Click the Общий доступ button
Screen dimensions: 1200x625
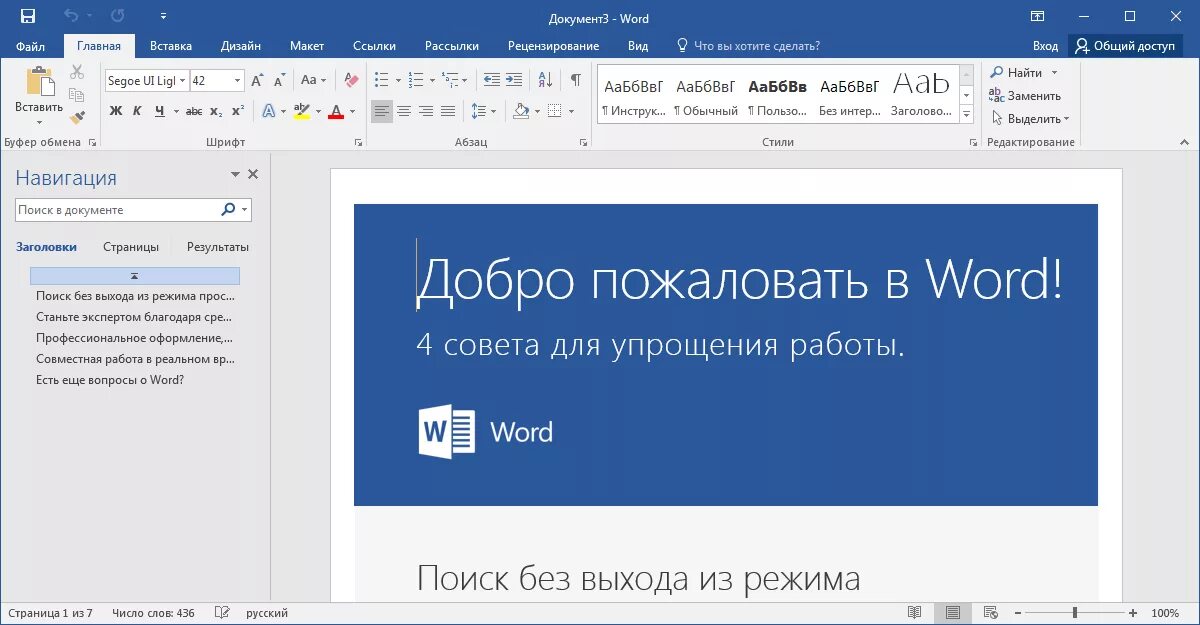(x=1125, y=45)
